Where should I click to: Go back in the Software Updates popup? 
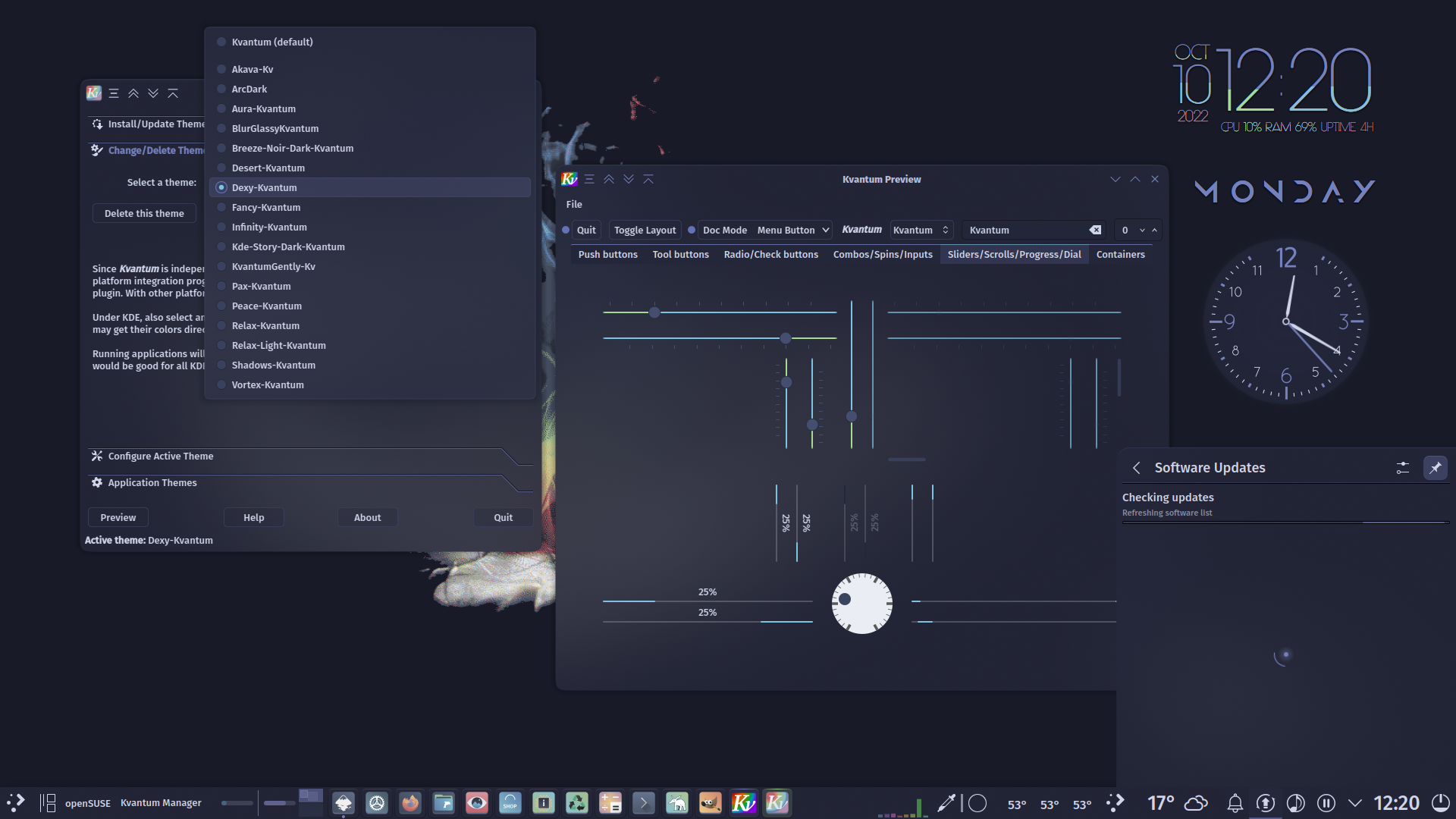(x=1137, y=468)
